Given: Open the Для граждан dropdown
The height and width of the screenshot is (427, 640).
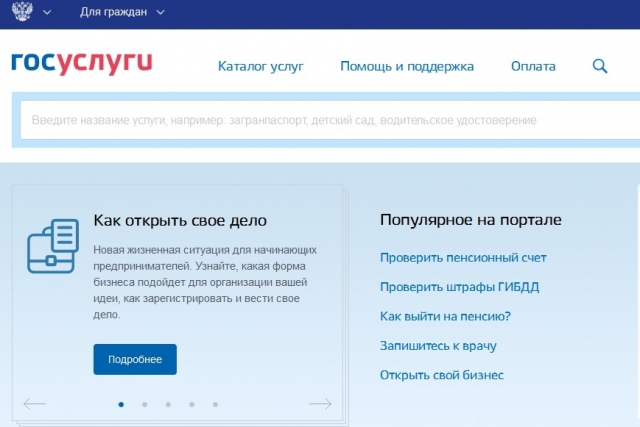Looking at the screenshot, I should pyautogui.click(x=122, y=12).
